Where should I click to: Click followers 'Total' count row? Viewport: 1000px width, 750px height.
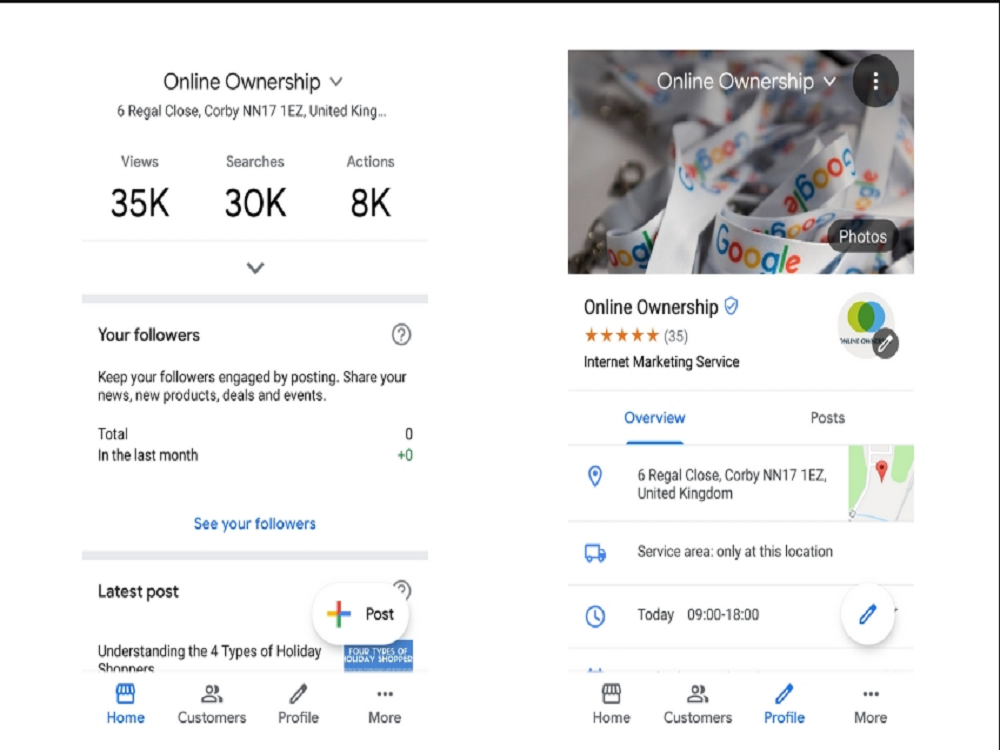pos(255,434)
